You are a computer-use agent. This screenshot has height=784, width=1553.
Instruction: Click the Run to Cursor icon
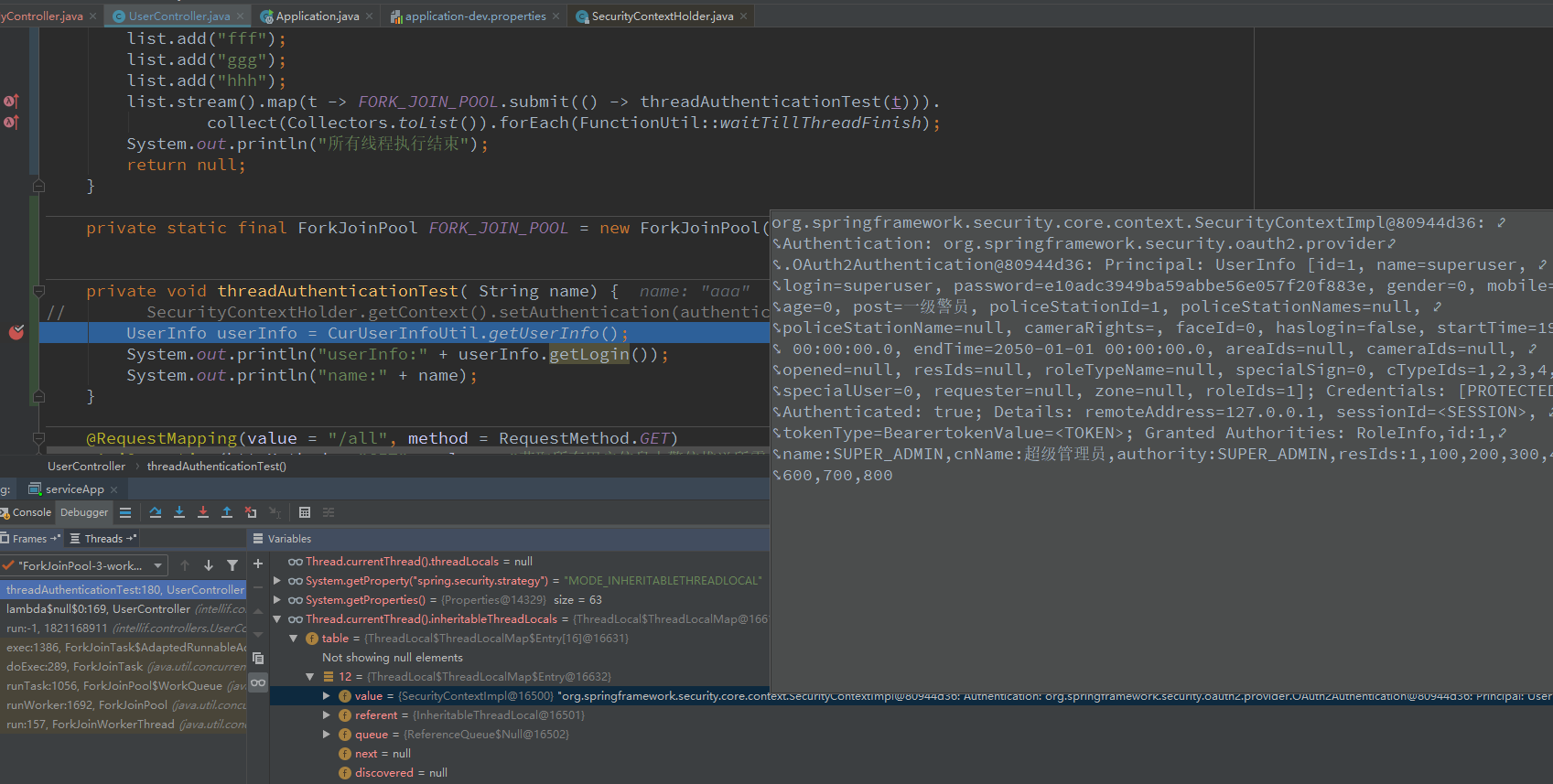275,512
